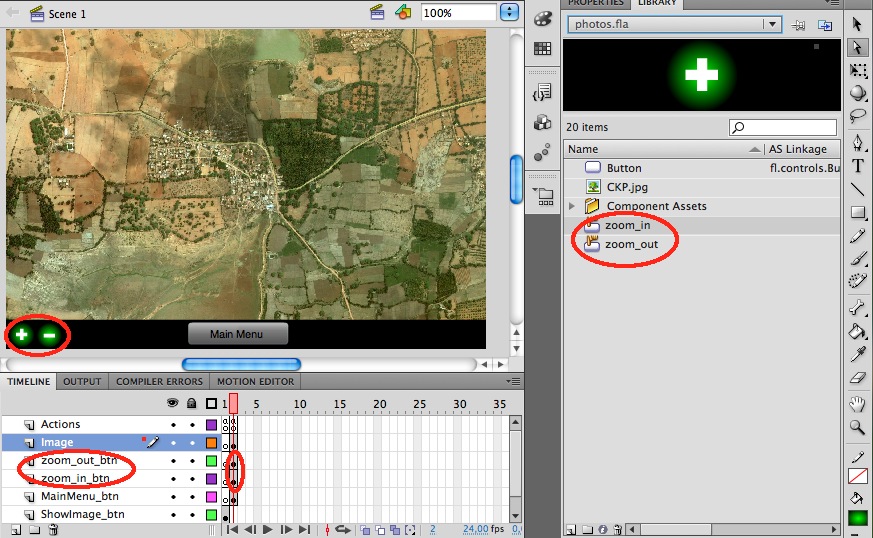
Task: Open library item Properties info icon
Action: tap(603, 529)
